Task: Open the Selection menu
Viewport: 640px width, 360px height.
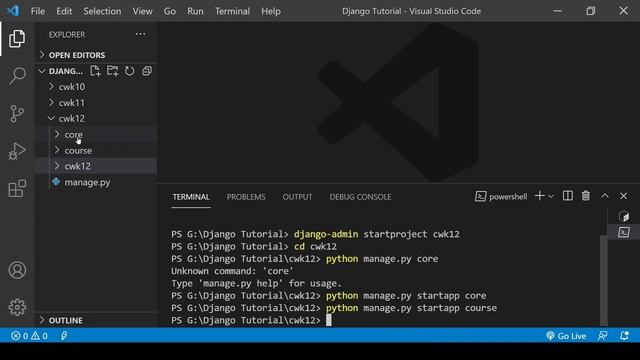Action: click(102, 11)
